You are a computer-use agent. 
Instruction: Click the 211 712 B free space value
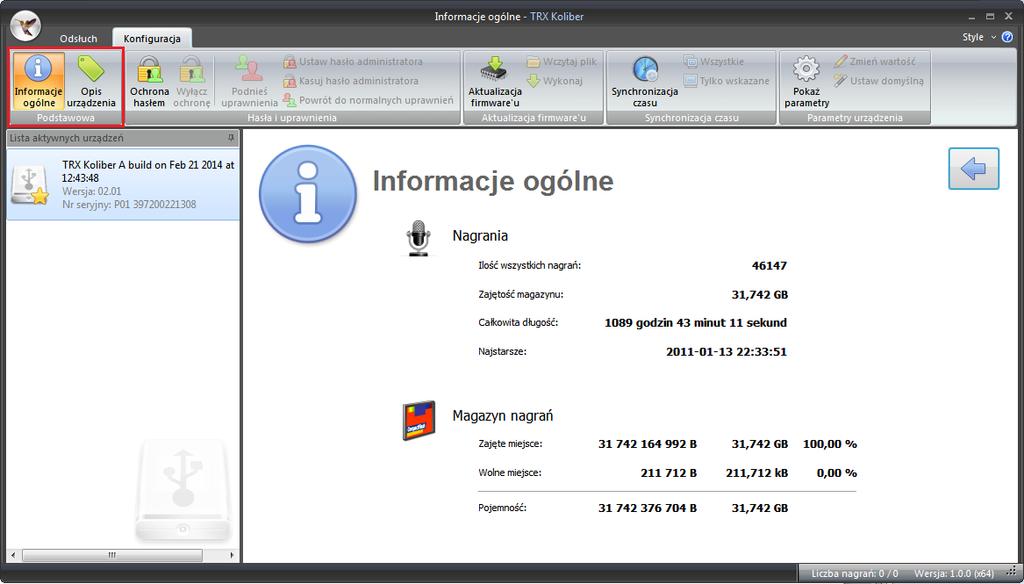(x=669, y=473)
